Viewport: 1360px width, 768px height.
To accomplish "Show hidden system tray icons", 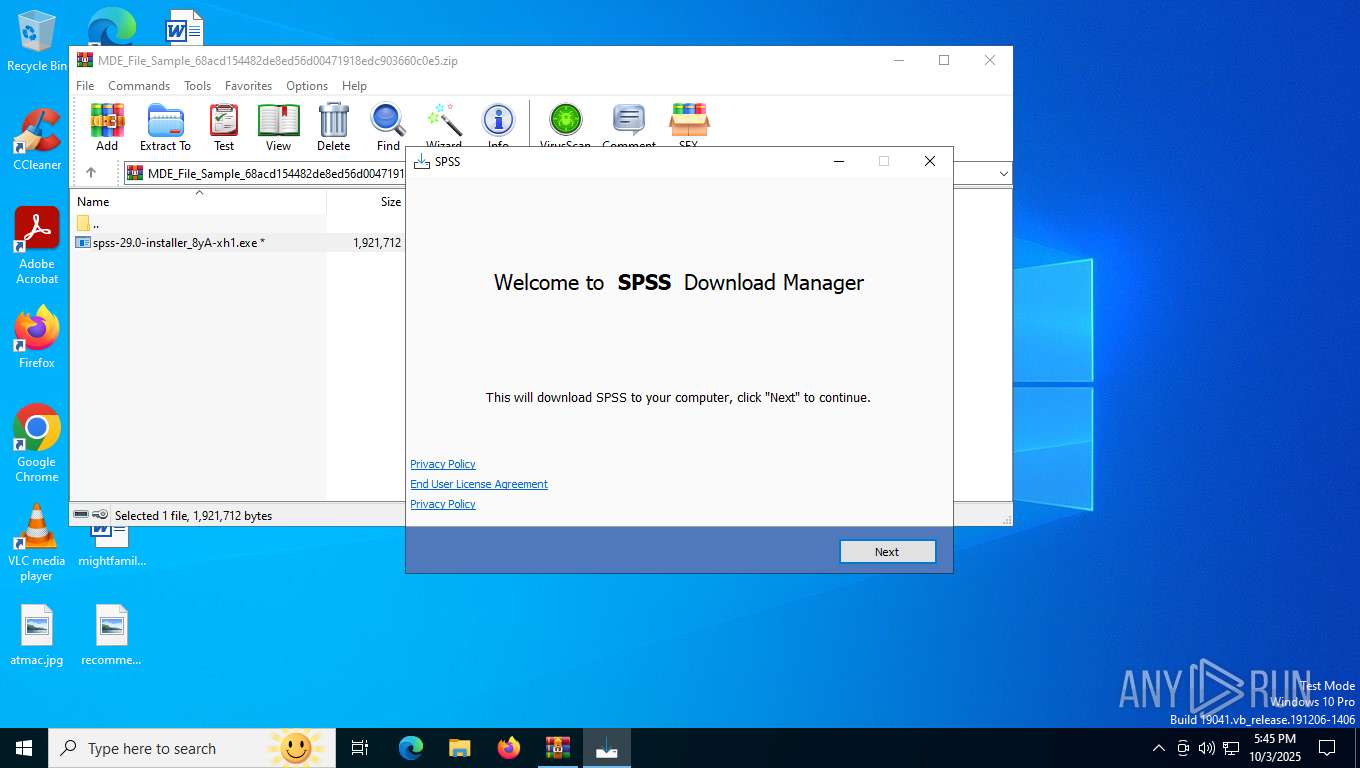I will [1159, 748].
